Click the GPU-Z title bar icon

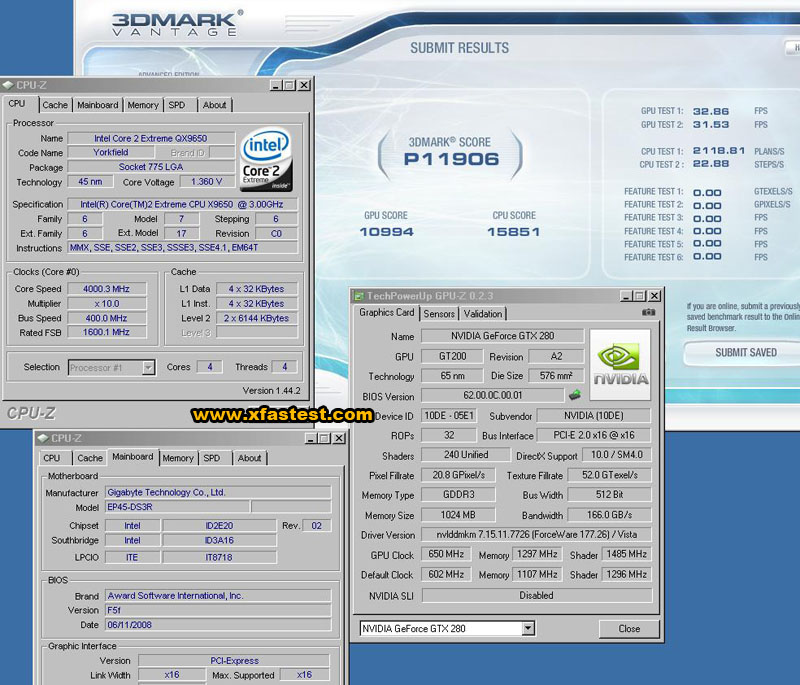[359, 296]
